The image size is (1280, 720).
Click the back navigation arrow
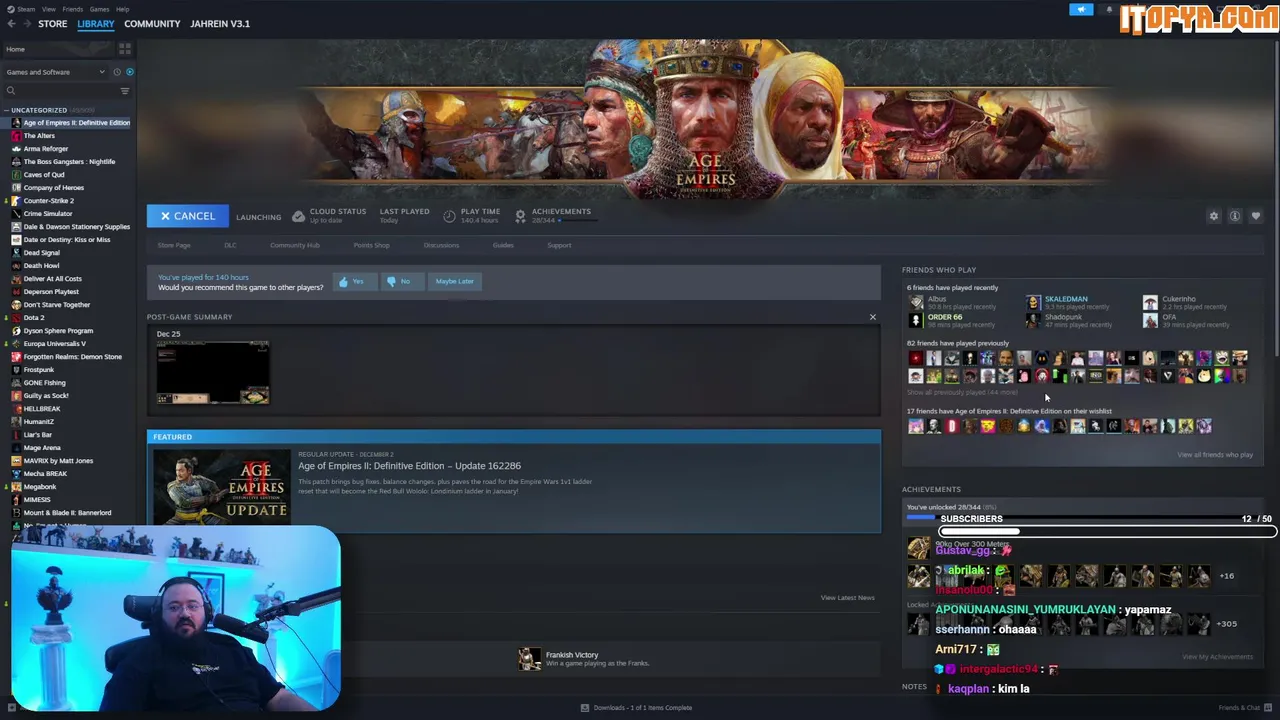(10, 23)
